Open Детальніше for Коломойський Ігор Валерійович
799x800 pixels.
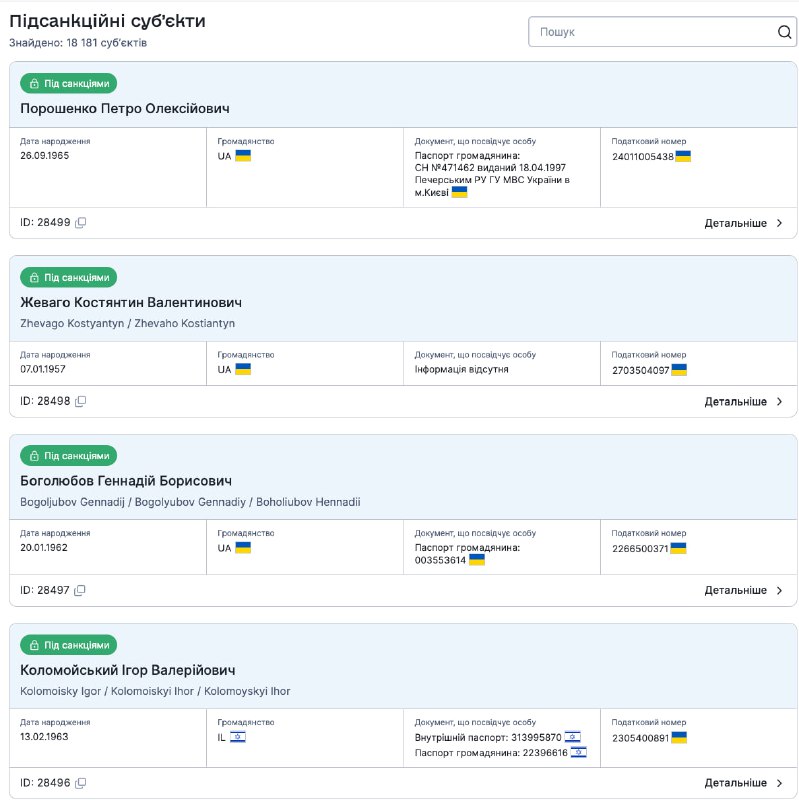[743, 783]
